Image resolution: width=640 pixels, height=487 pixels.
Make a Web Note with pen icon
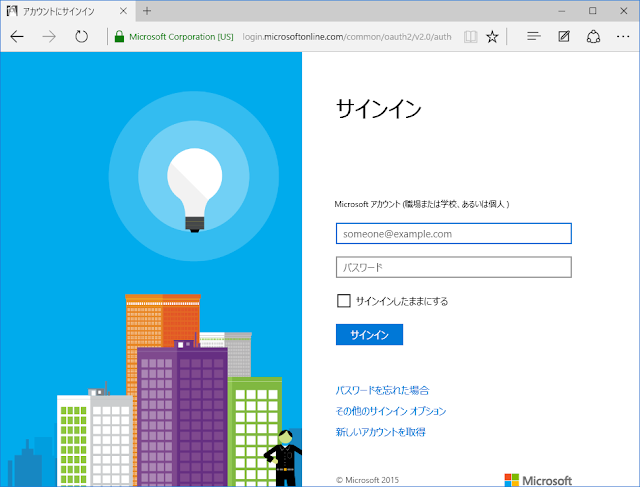(x=564, y=37)
